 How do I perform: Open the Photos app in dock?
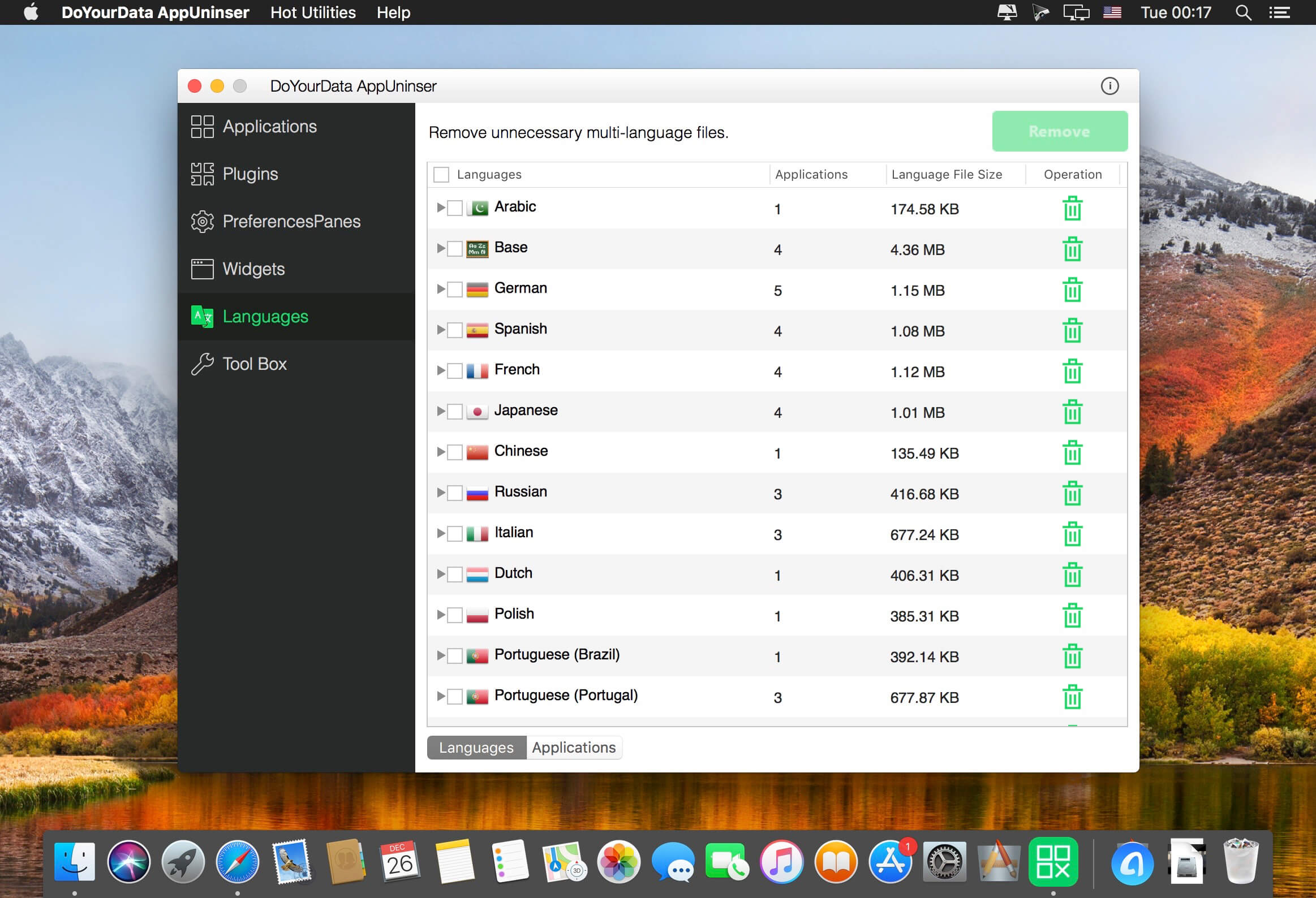click(618, 861)
